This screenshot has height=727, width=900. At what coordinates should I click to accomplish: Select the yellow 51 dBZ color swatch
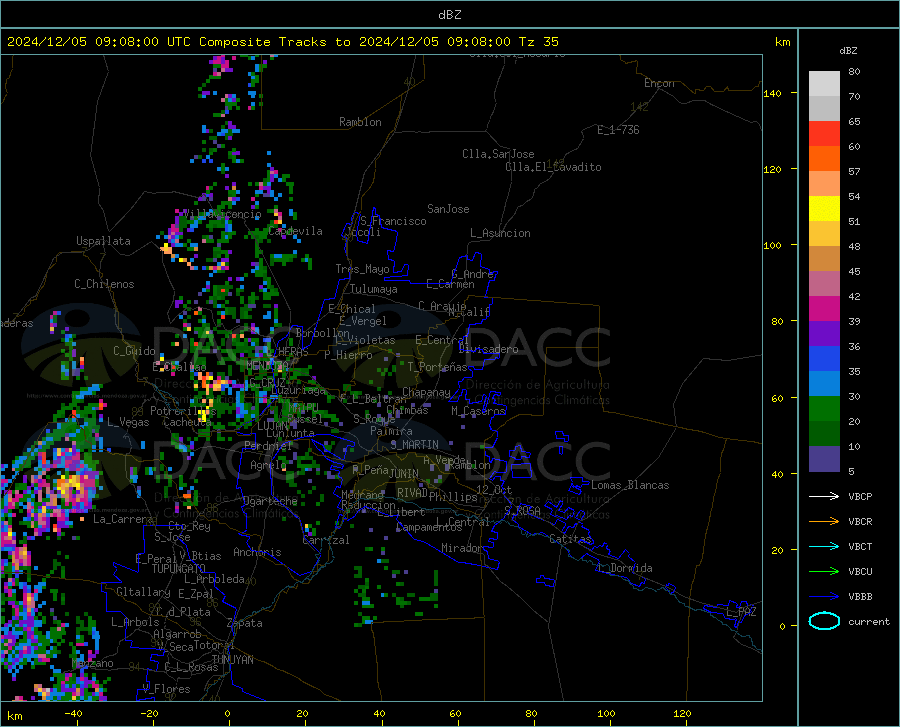824,209
